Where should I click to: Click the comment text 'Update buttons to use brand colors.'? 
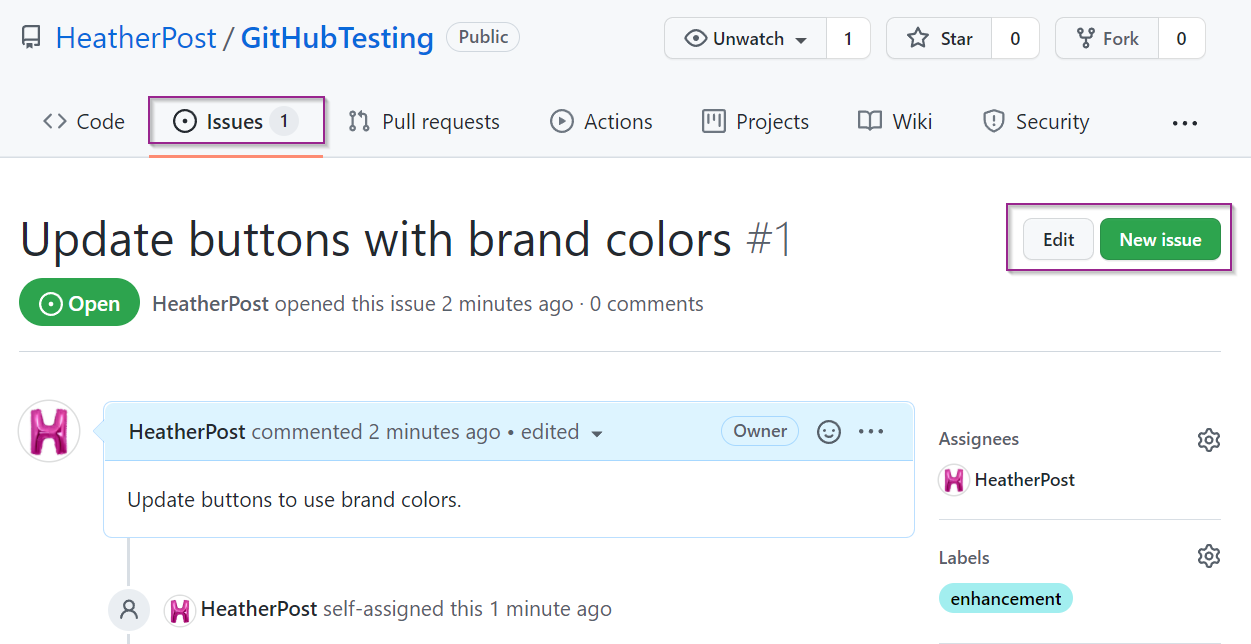pyautogui.click(x=294, y=500)
